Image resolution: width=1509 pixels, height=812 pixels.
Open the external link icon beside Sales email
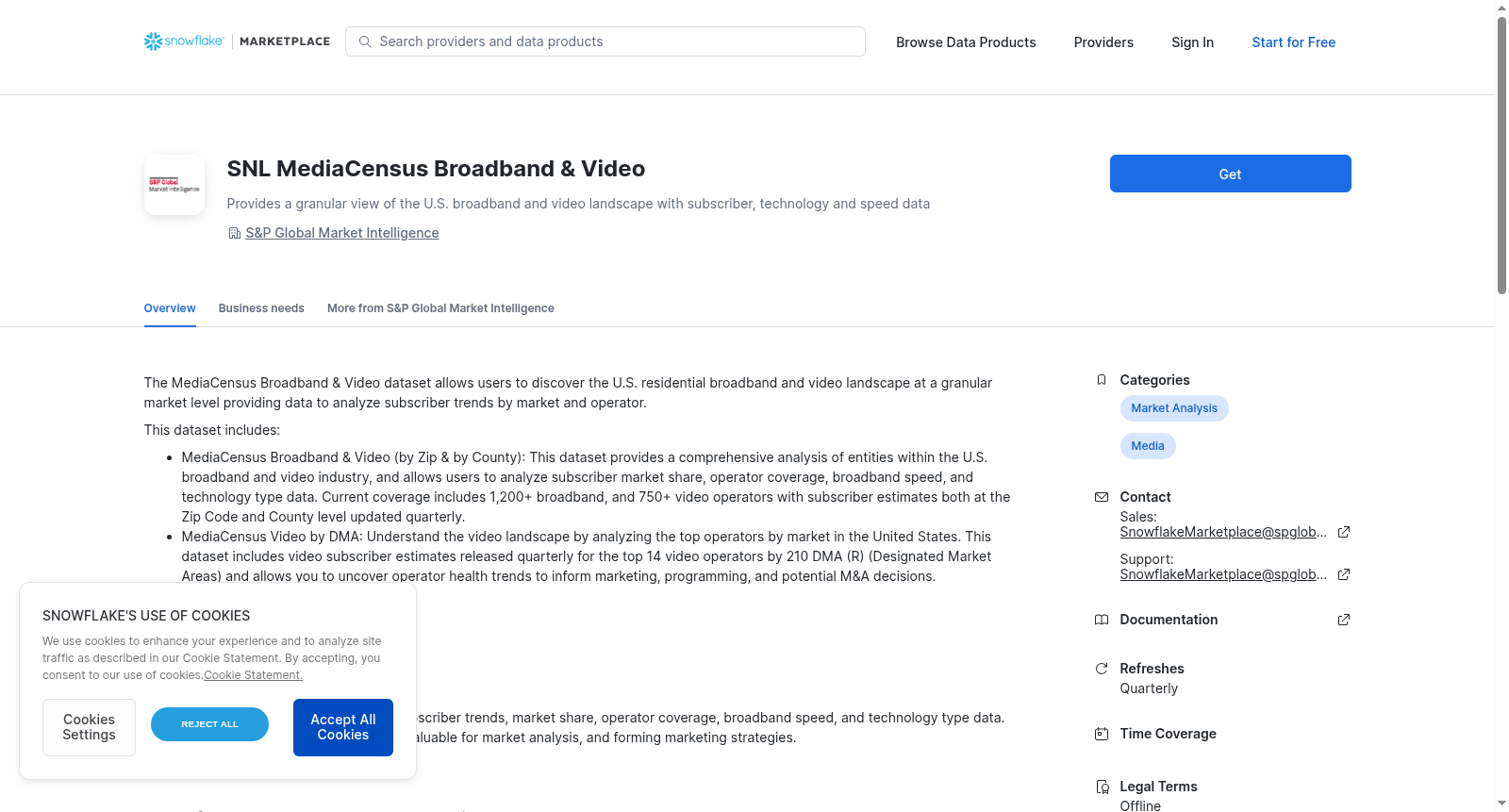(1344, 532)
